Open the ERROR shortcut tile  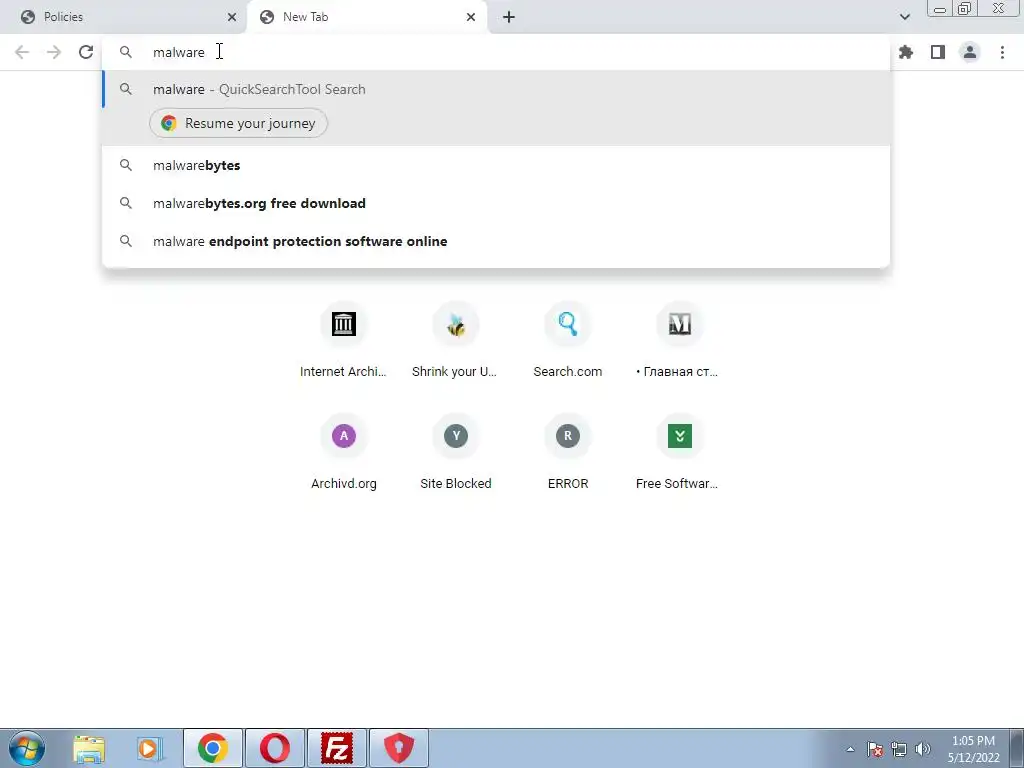[568, 452]
